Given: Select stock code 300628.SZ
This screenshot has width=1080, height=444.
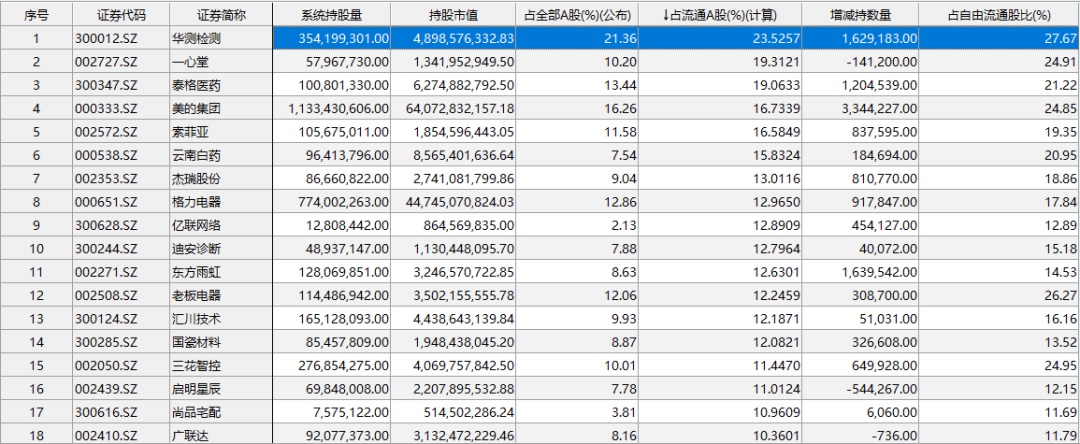Looking at the screenshot, I should tap(121, 225).
